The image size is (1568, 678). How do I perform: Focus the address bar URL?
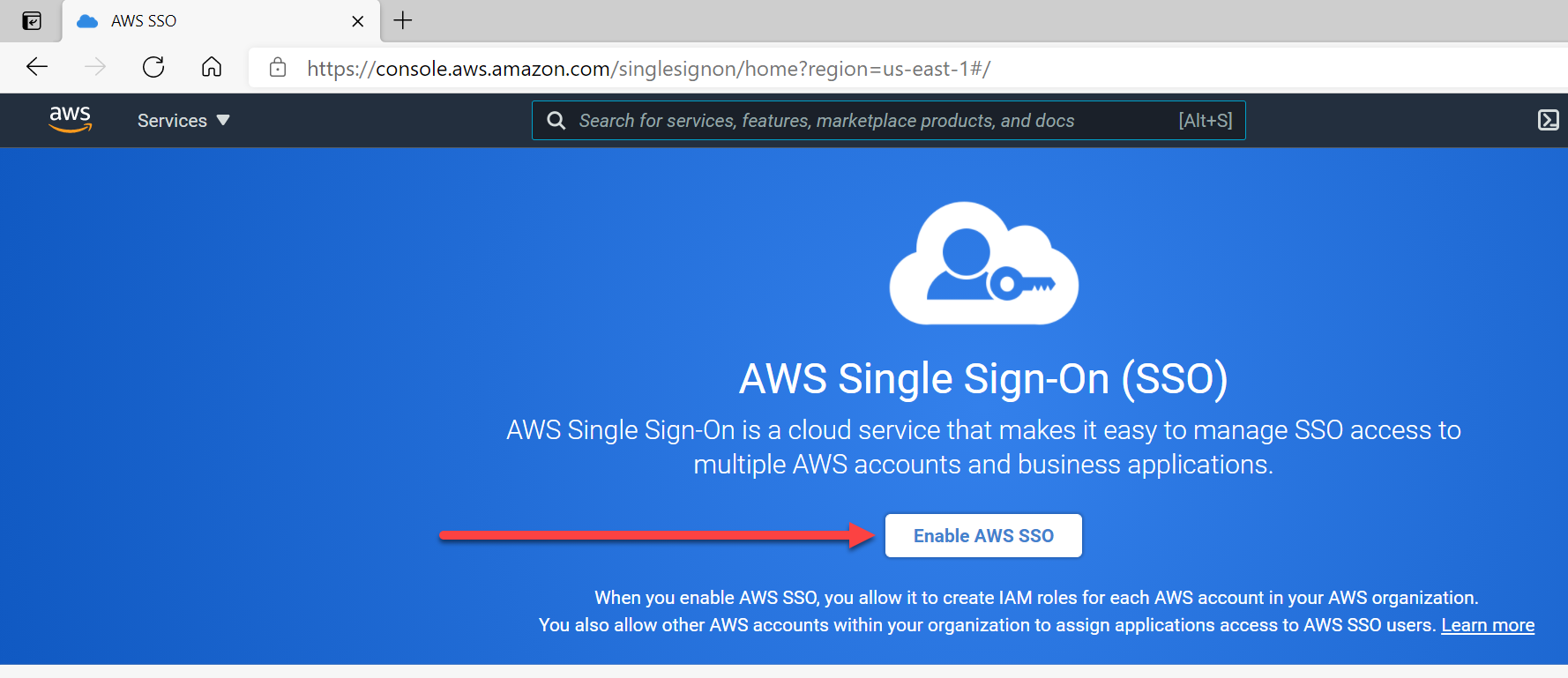click(x=648, y=69)
